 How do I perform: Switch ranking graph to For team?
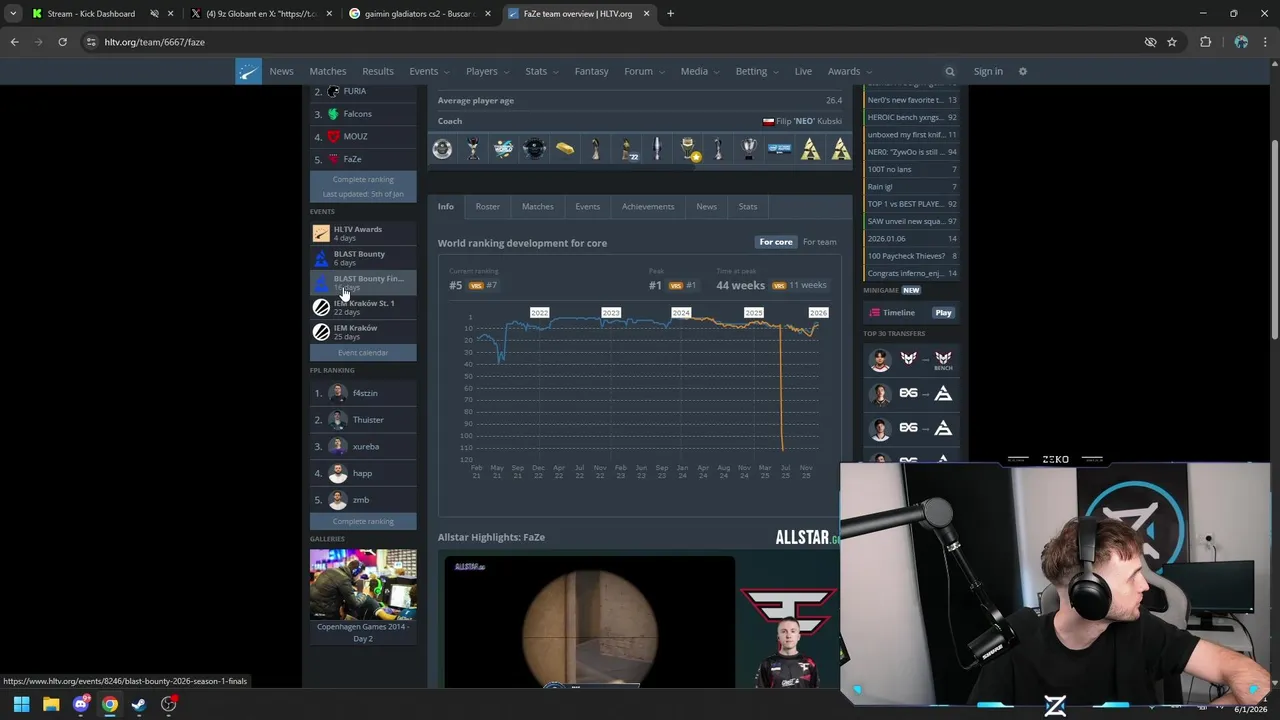(820, 242)
